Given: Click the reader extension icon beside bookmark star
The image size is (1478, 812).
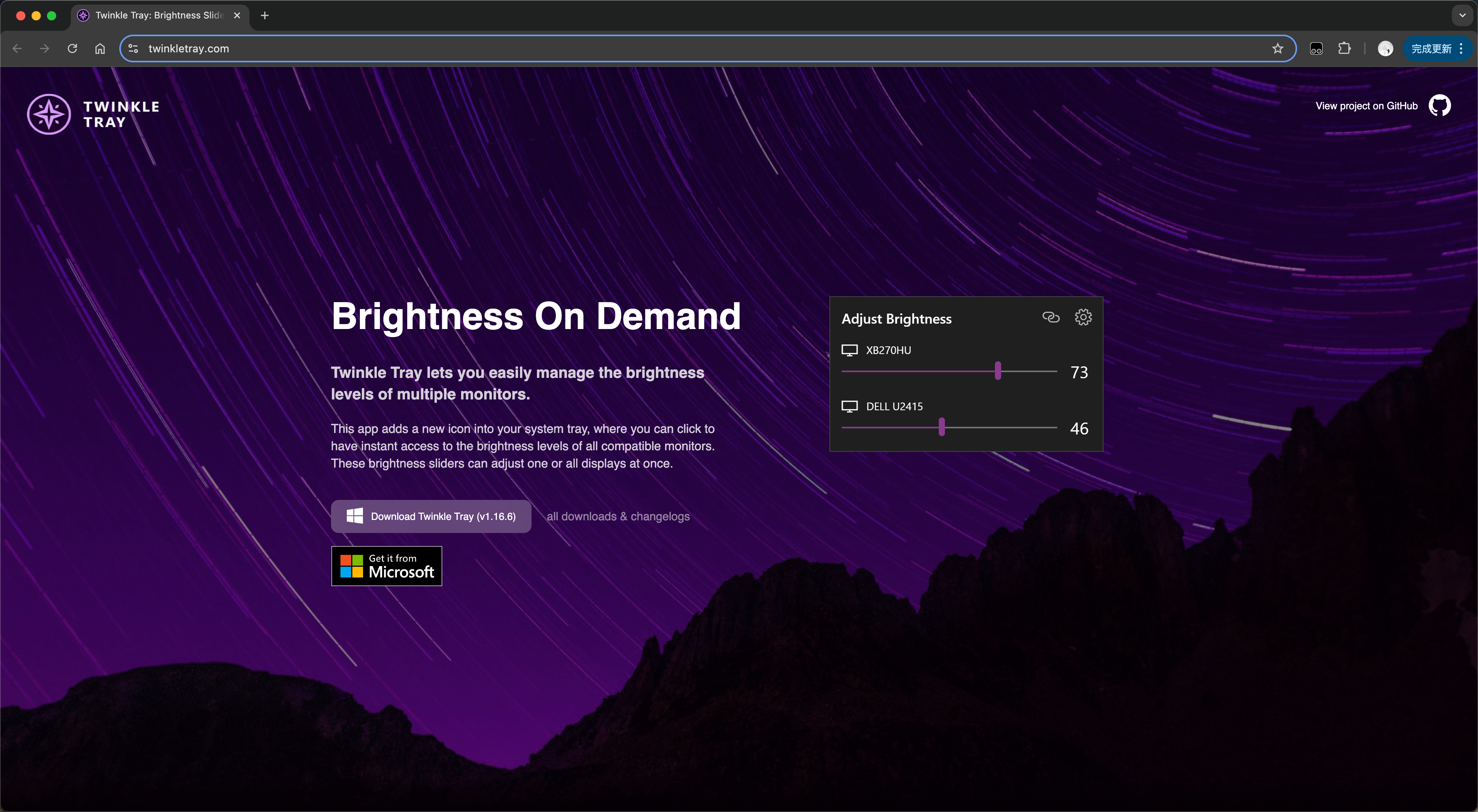Looking at the screenshot, I should [x=1316, y=49].
